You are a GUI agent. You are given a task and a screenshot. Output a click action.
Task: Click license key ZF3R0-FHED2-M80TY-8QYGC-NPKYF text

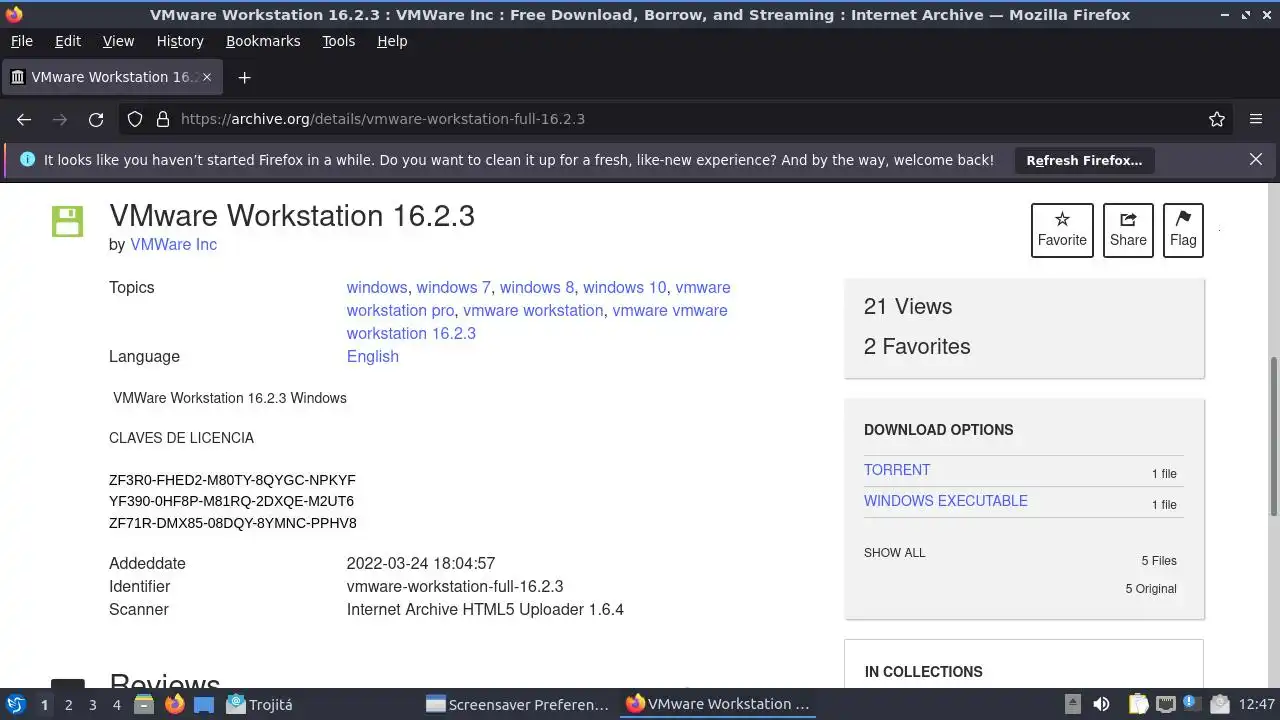(232, 480)
